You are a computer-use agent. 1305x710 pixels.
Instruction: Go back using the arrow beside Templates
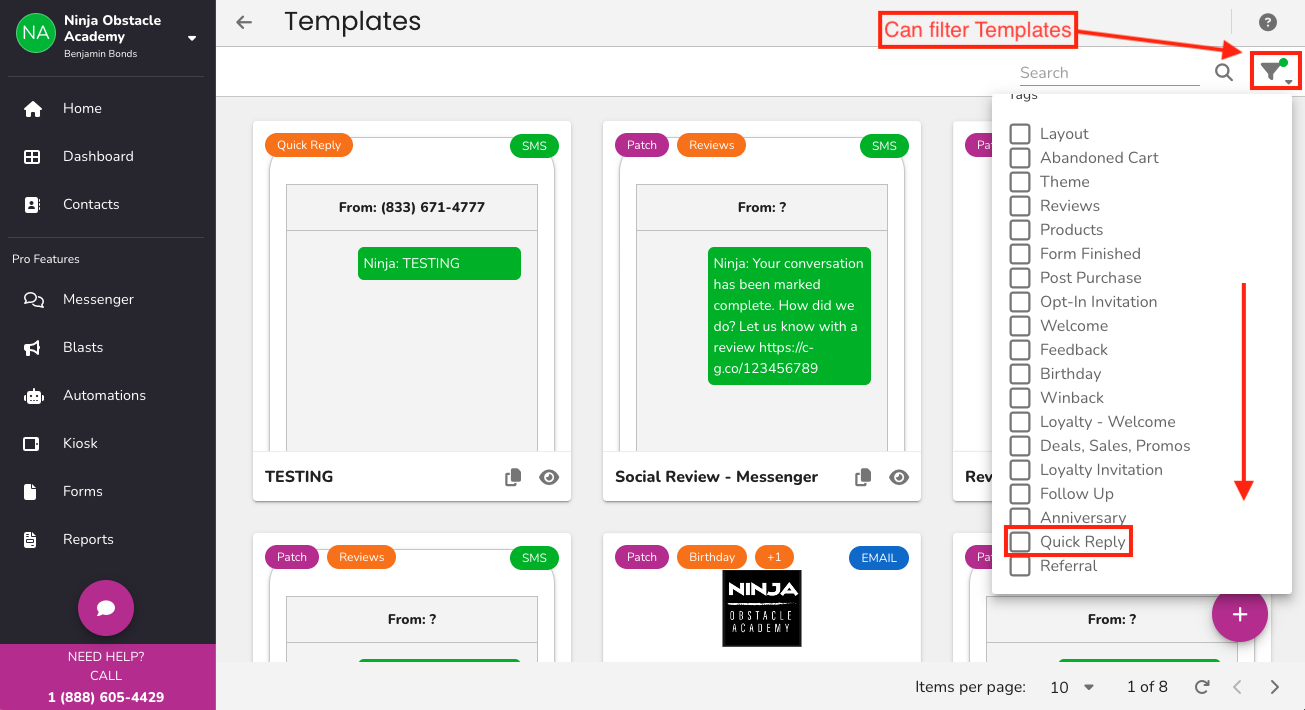[x=244, y=22]
